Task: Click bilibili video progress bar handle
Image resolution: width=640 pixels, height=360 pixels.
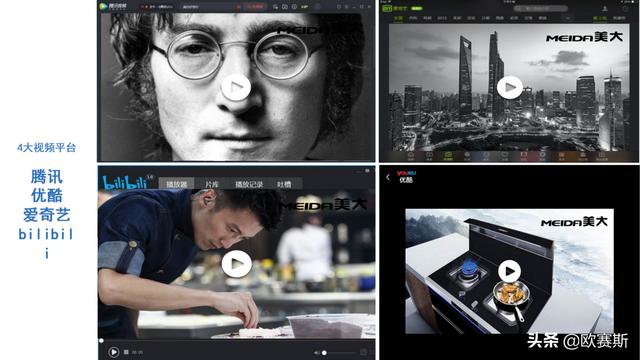Action: coord(101,340)
